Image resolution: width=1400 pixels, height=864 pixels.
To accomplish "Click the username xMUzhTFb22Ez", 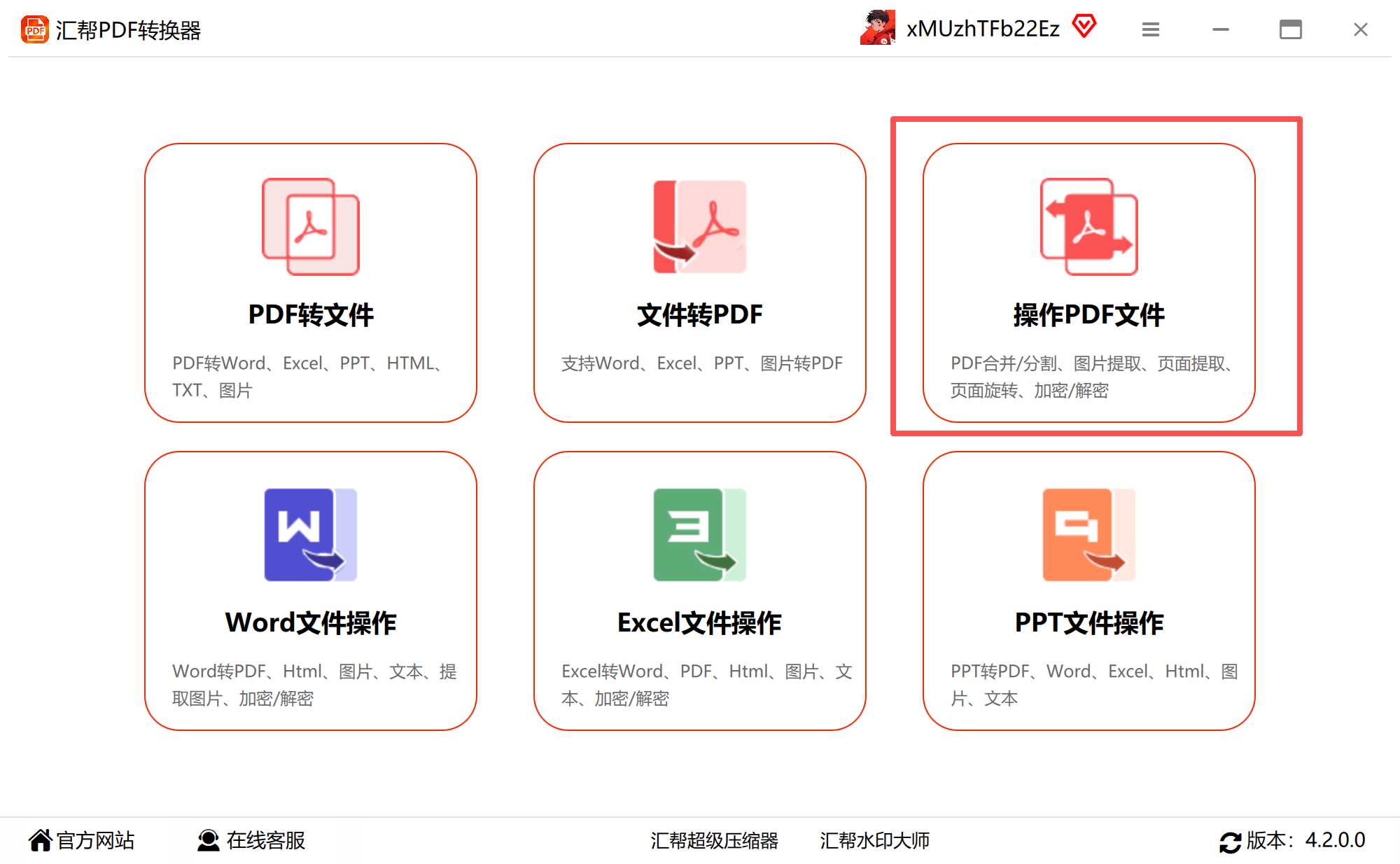I will [983, 29].
